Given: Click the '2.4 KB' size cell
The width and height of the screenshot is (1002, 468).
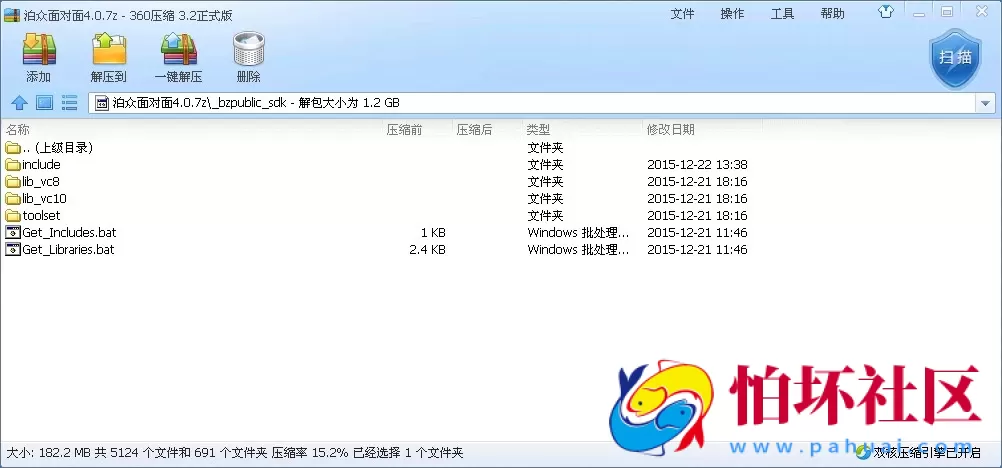Looking at the screenshot, I should pyautogui.click(x=427, y=249).
